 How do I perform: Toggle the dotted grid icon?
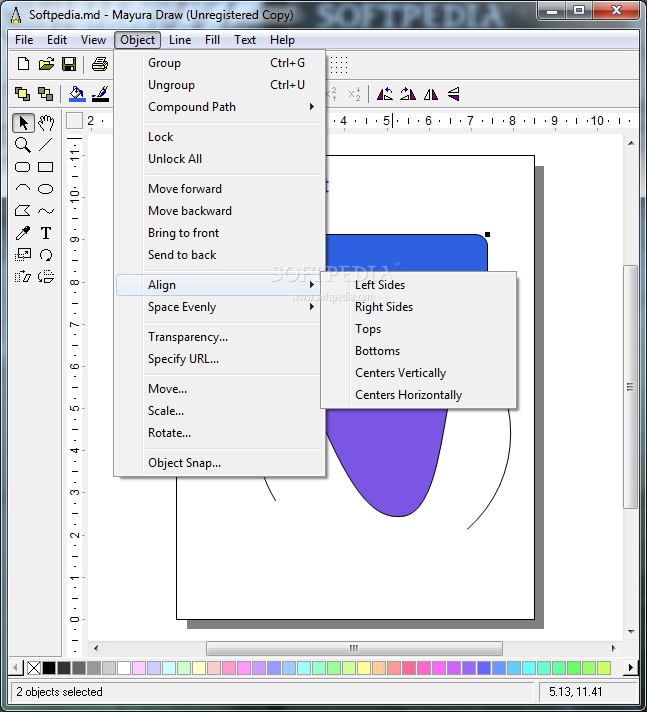pyautogui.click(x=339, y=65)
